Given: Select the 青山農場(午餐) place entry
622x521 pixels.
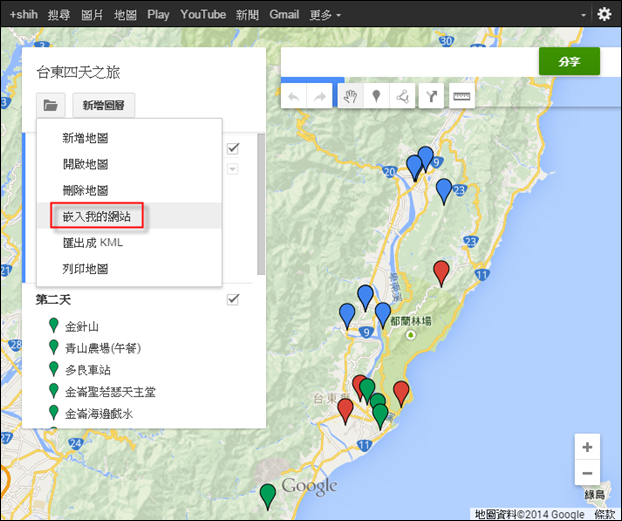Looking at the screenshot, I should (103, 348).
